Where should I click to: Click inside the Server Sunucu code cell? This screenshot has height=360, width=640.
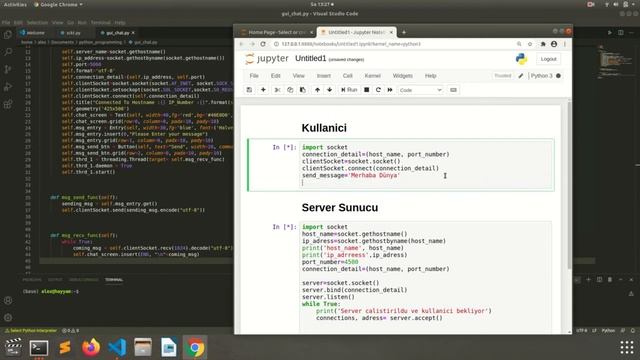(x=426, y=278)
